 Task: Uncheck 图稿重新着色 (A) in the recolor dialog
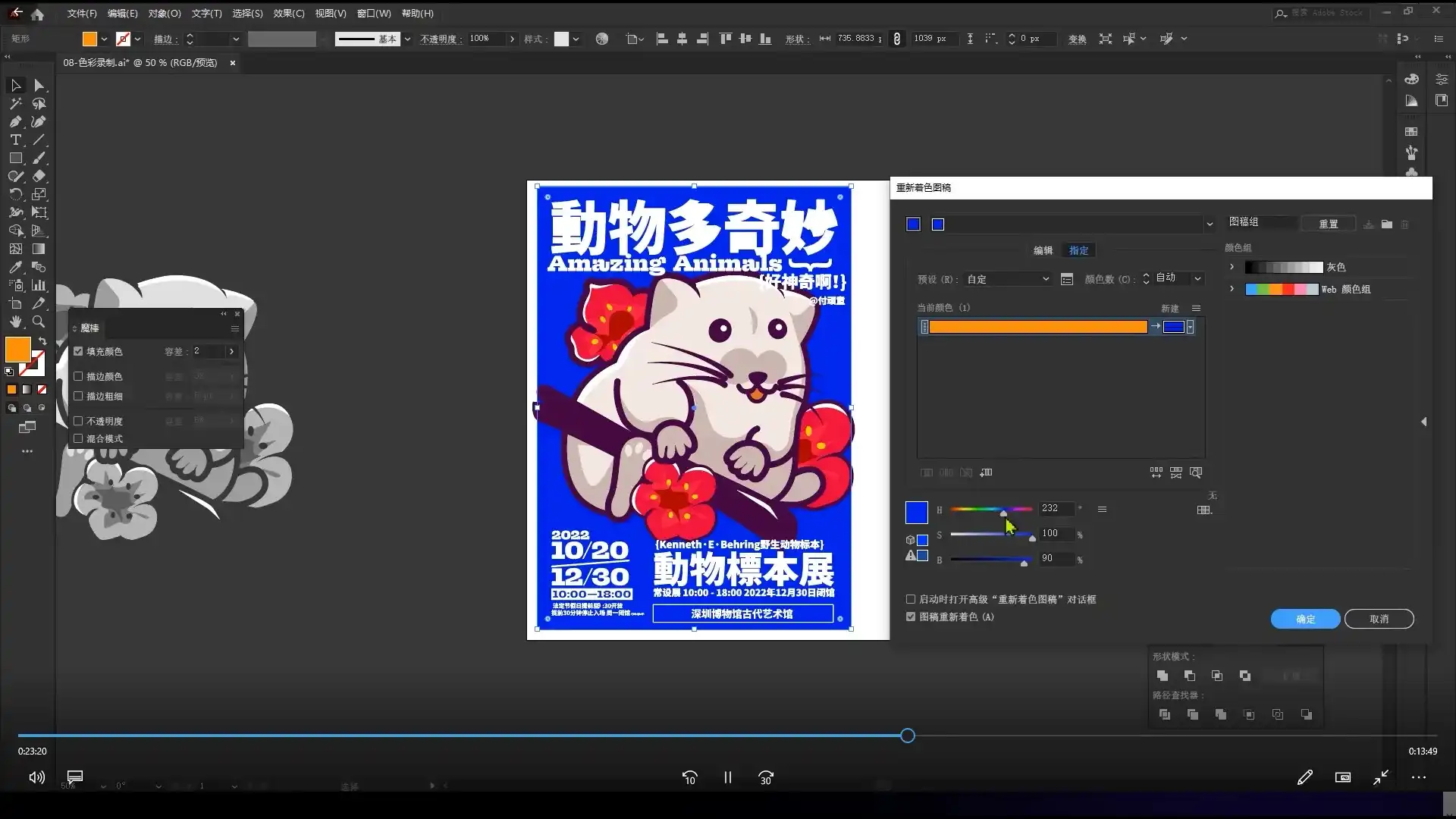click(x=910, y=617)
